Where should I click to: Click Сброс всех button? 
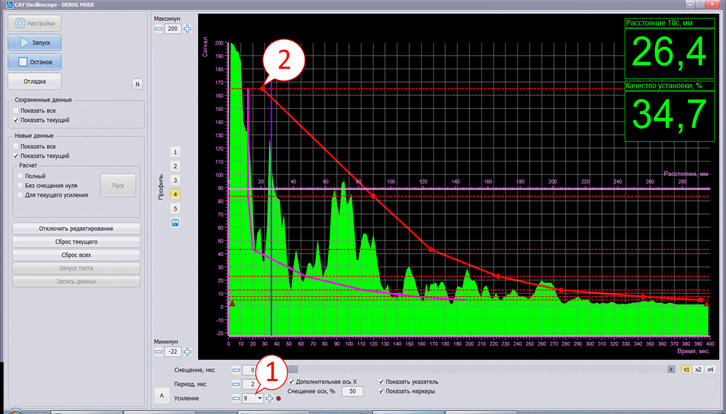[75, 255]
